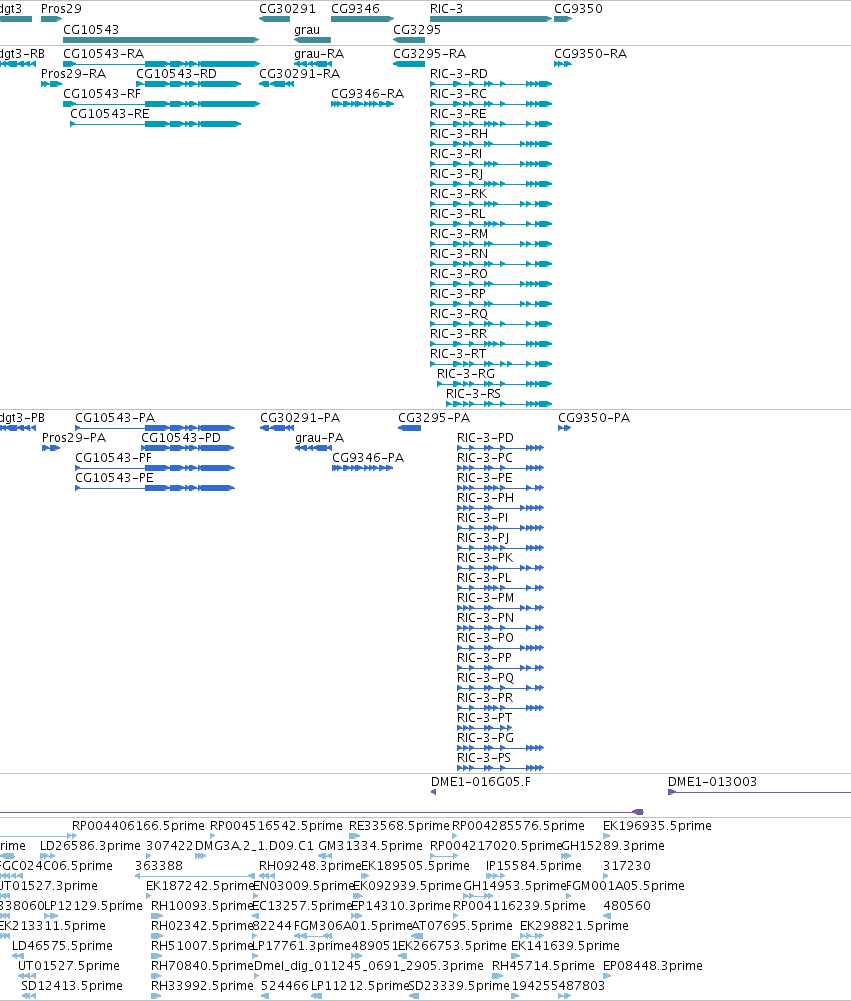Select the CG30291 gene label
The height and width of the screenshot is (1001, 851).
pyautogui.click(x=287, y=9)
